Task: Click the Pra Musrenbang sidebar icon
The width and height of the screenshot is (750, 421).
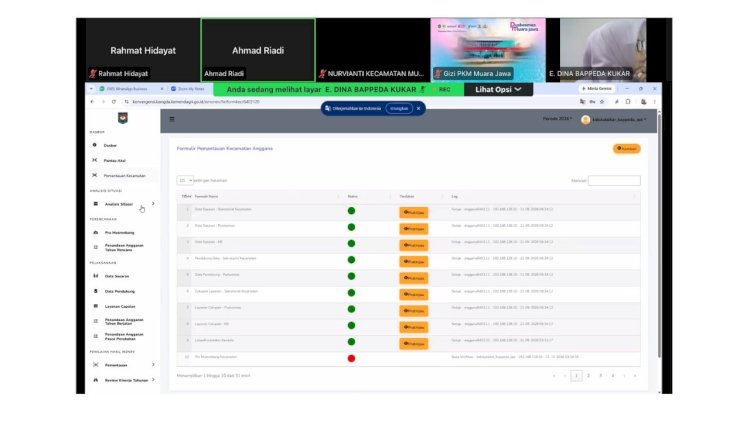Action: [x=96, y=233]
